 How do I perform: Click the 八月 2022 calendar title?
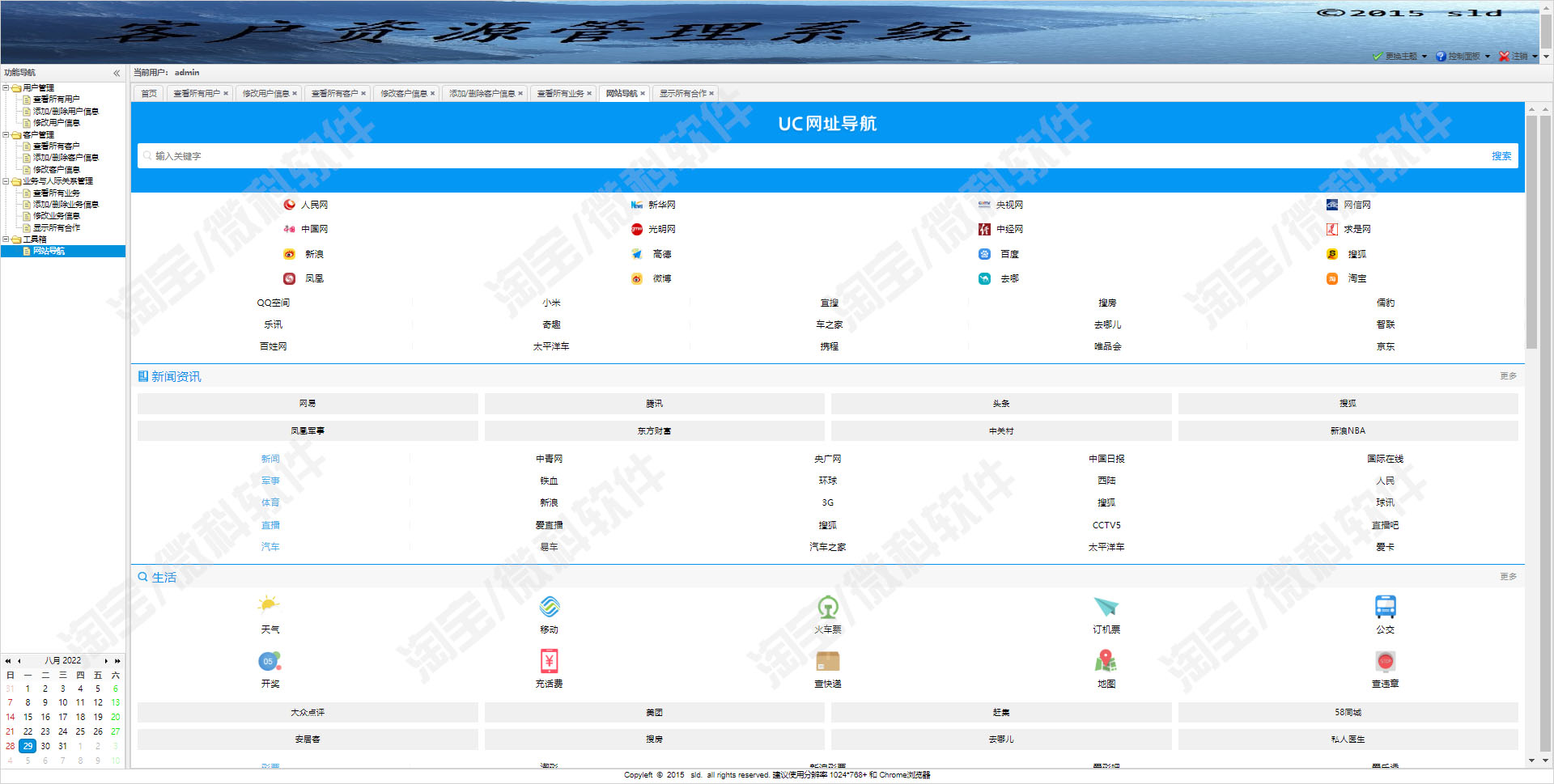[63, 661]
